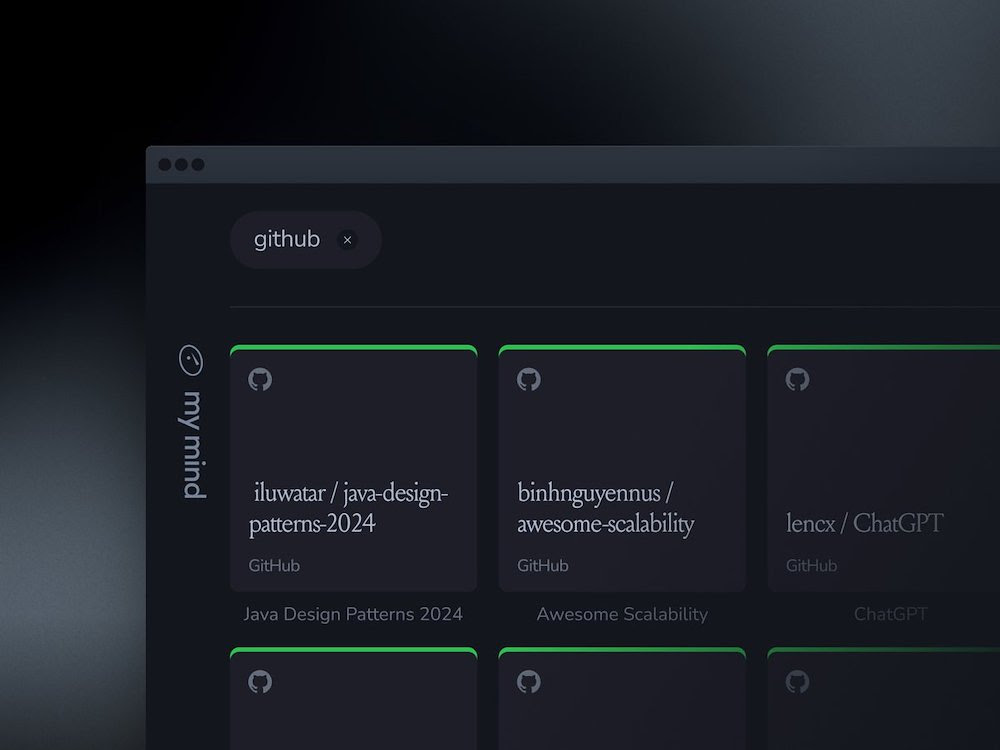Select the ChatGPT caption below card

click(x=890, y=614)
